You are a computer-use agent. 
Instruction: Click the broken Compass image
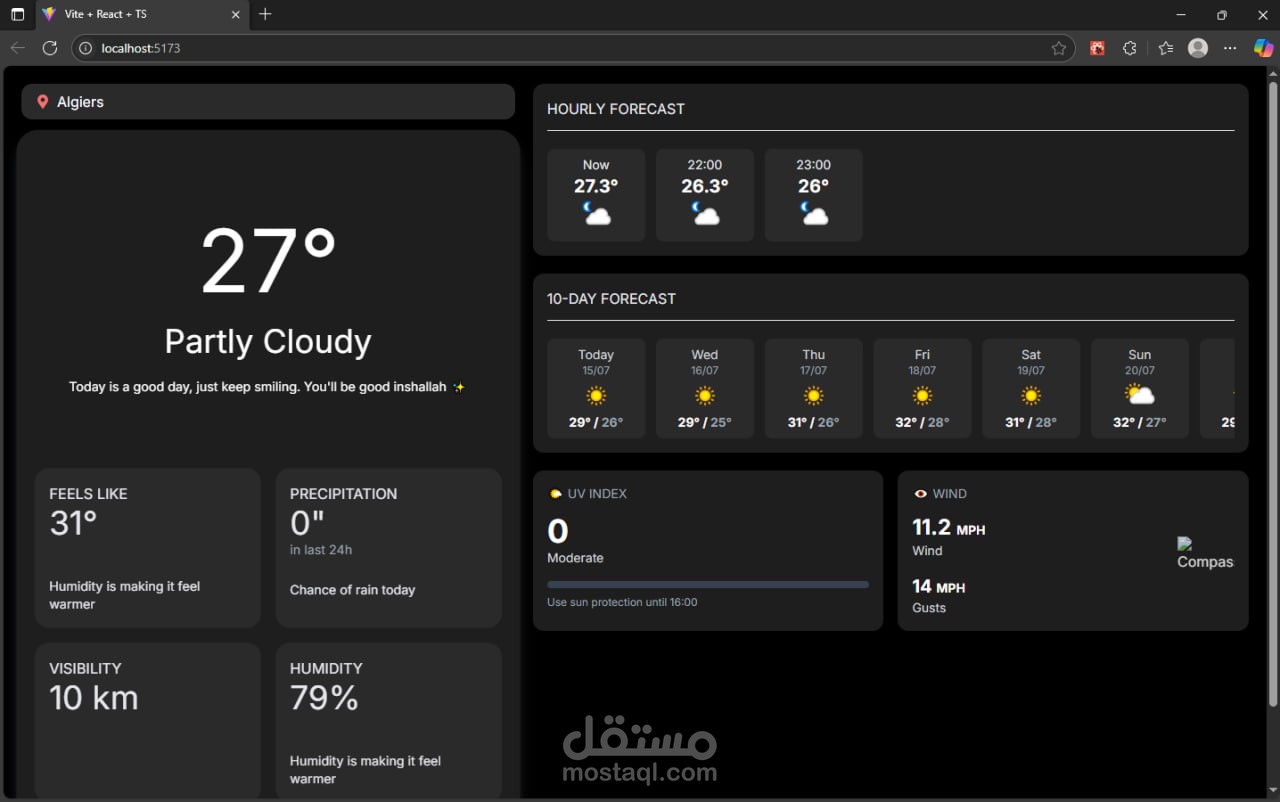tap(1205, 553)
